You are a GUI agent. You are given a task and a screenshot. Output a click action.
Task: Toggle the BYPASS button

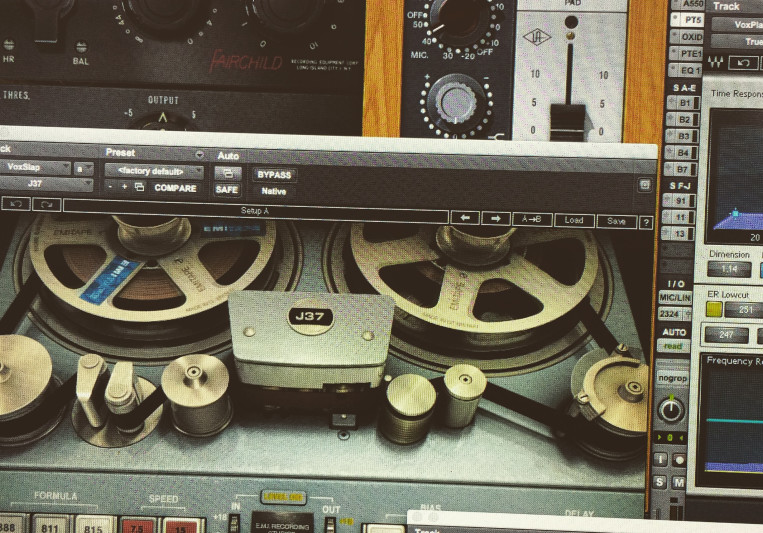click(x=274, y=175)
